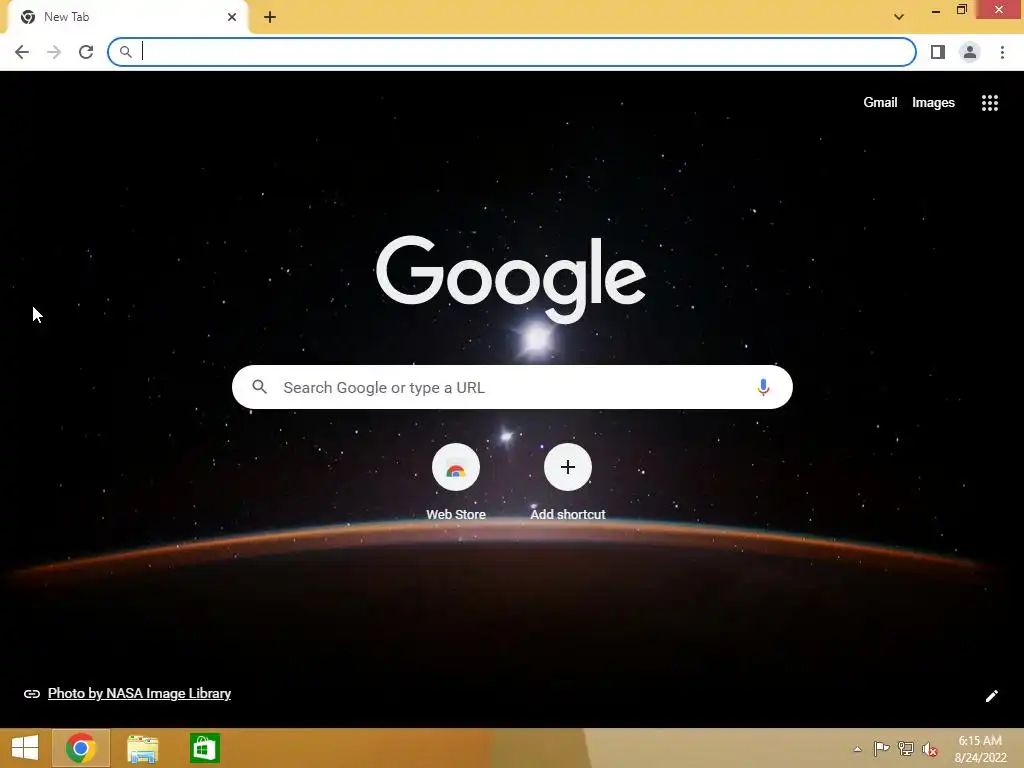The width and height of the screenshot is (1024, 768).
Task: Open the profile avatar menu
Action: [x=970, y=52]
